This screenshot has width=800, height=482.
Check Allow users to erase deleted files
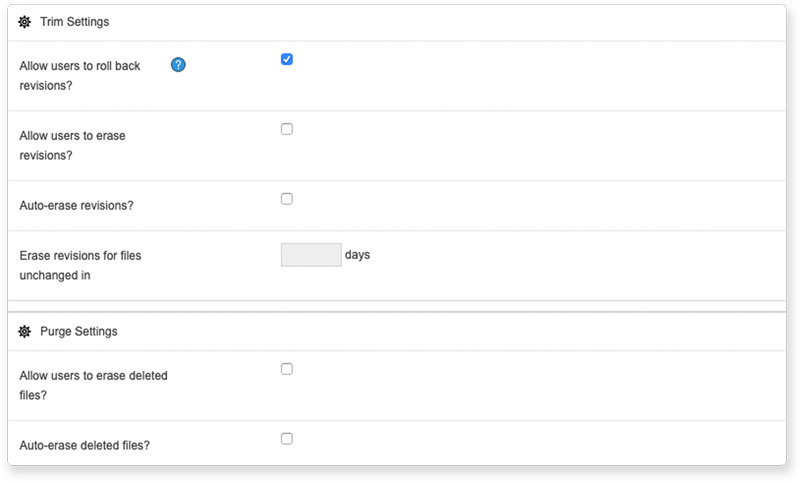pos(287,369)
